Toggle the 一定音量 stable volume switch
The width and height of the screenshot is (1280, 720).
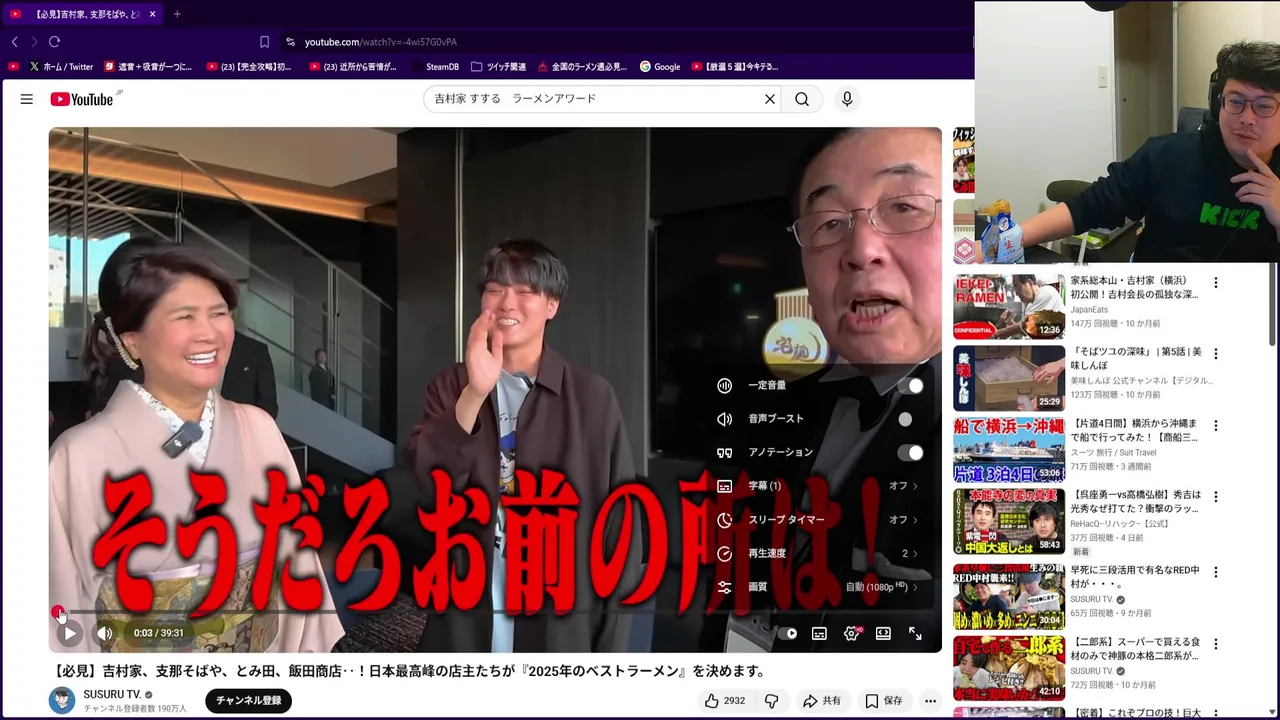click(x=910, y=385)
